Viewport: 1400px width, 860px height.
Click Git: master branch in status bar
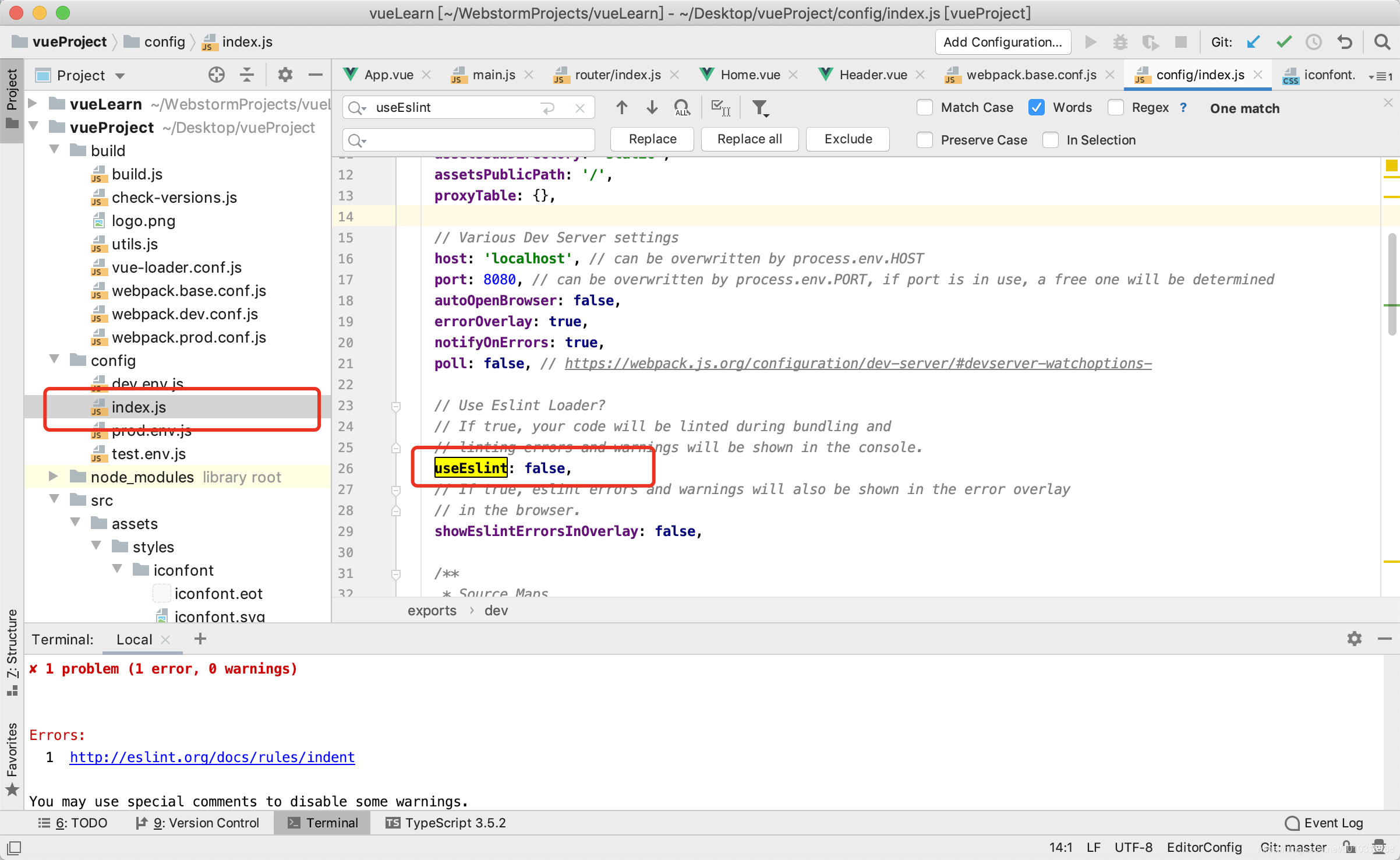1293,847
